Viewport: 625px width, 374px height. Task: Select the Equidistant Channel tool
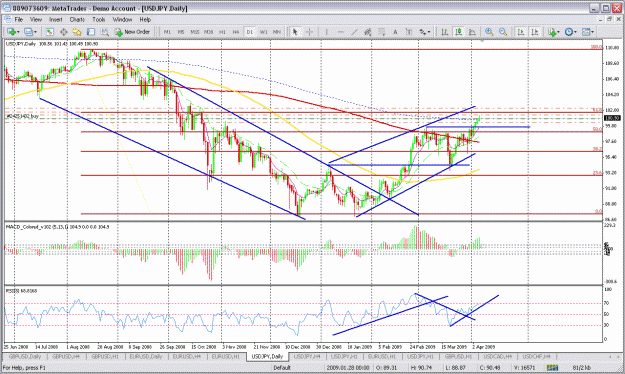[x=368, y=32]
